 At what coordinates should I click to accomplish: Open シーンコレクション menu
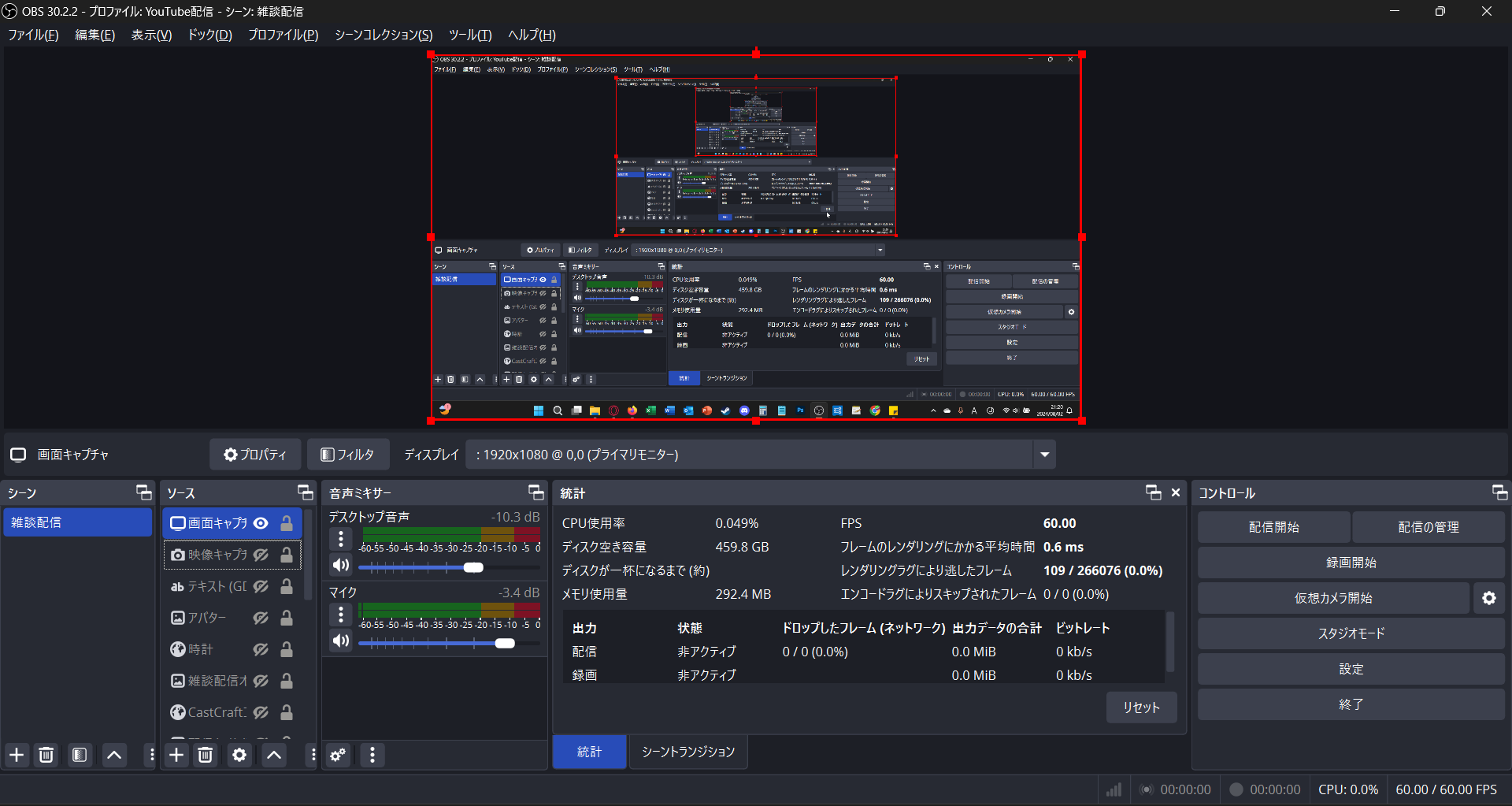[x=384, y=35]
